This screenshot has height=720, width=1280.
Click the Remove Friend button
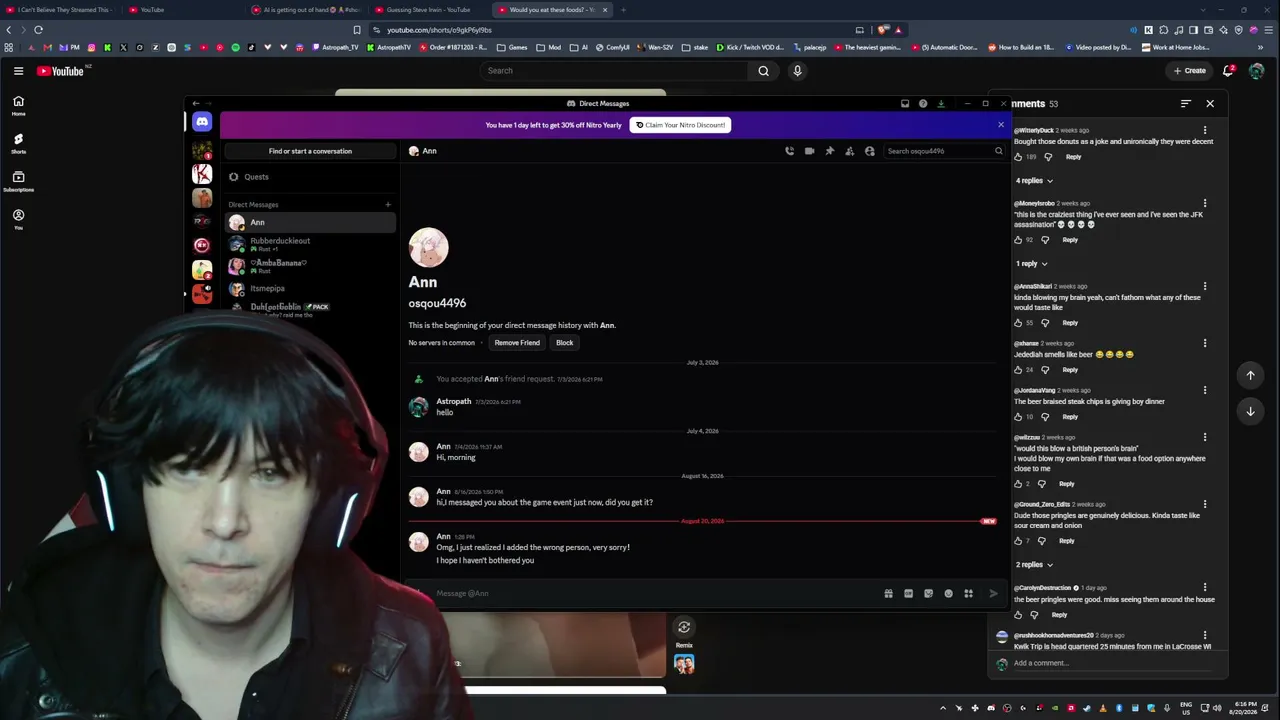point(517,343)
